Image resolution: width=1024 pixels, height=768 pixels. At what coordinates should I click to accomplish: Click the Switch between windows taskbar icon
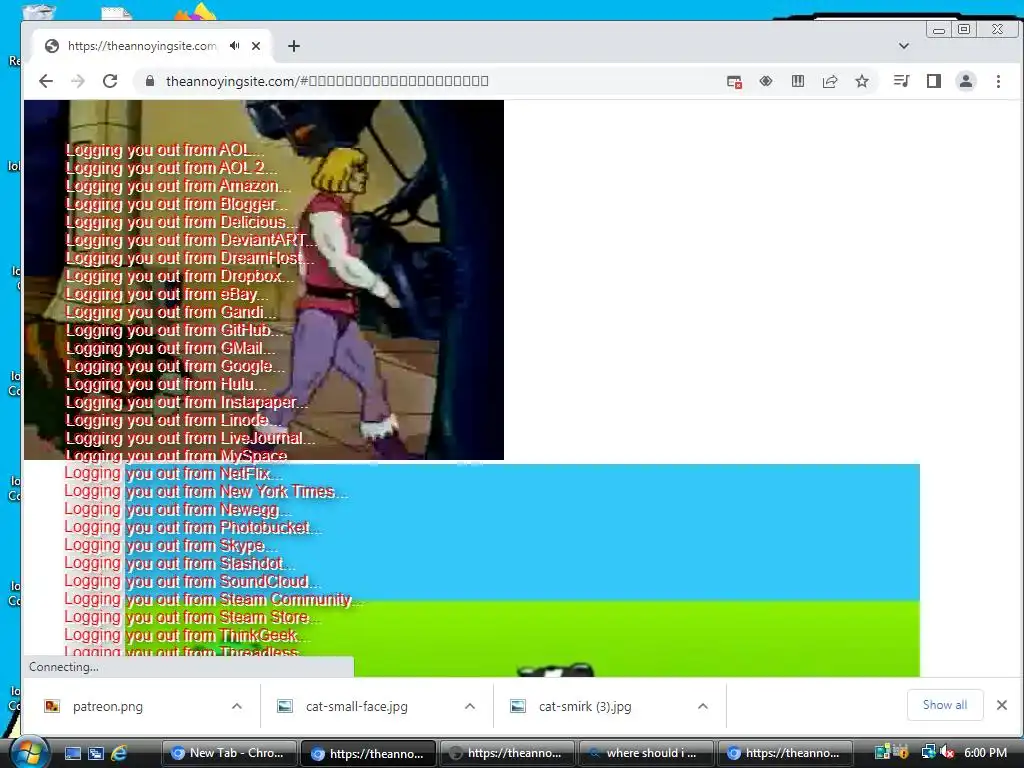[96, 753]
